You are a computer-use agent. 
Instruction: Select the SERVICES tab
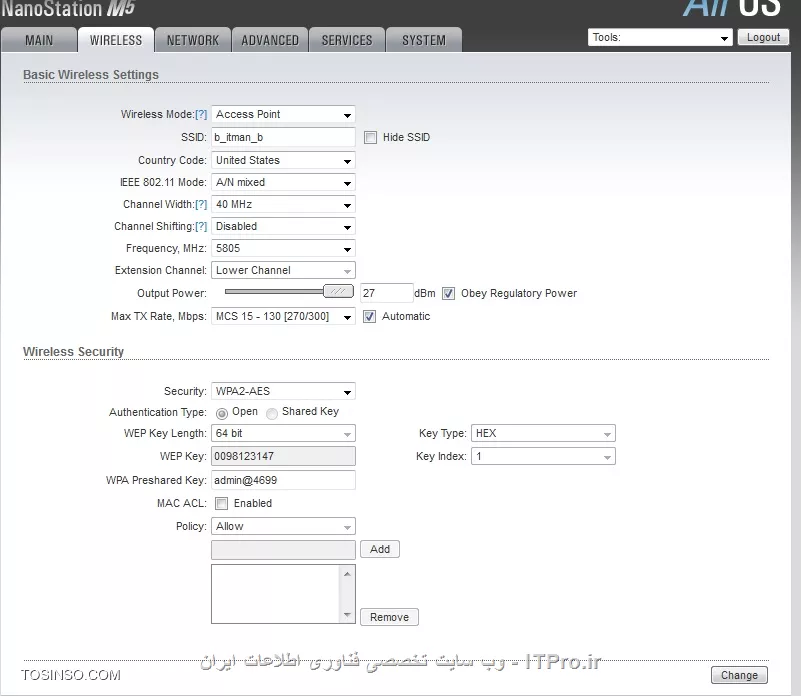click(x=347, y=40)
